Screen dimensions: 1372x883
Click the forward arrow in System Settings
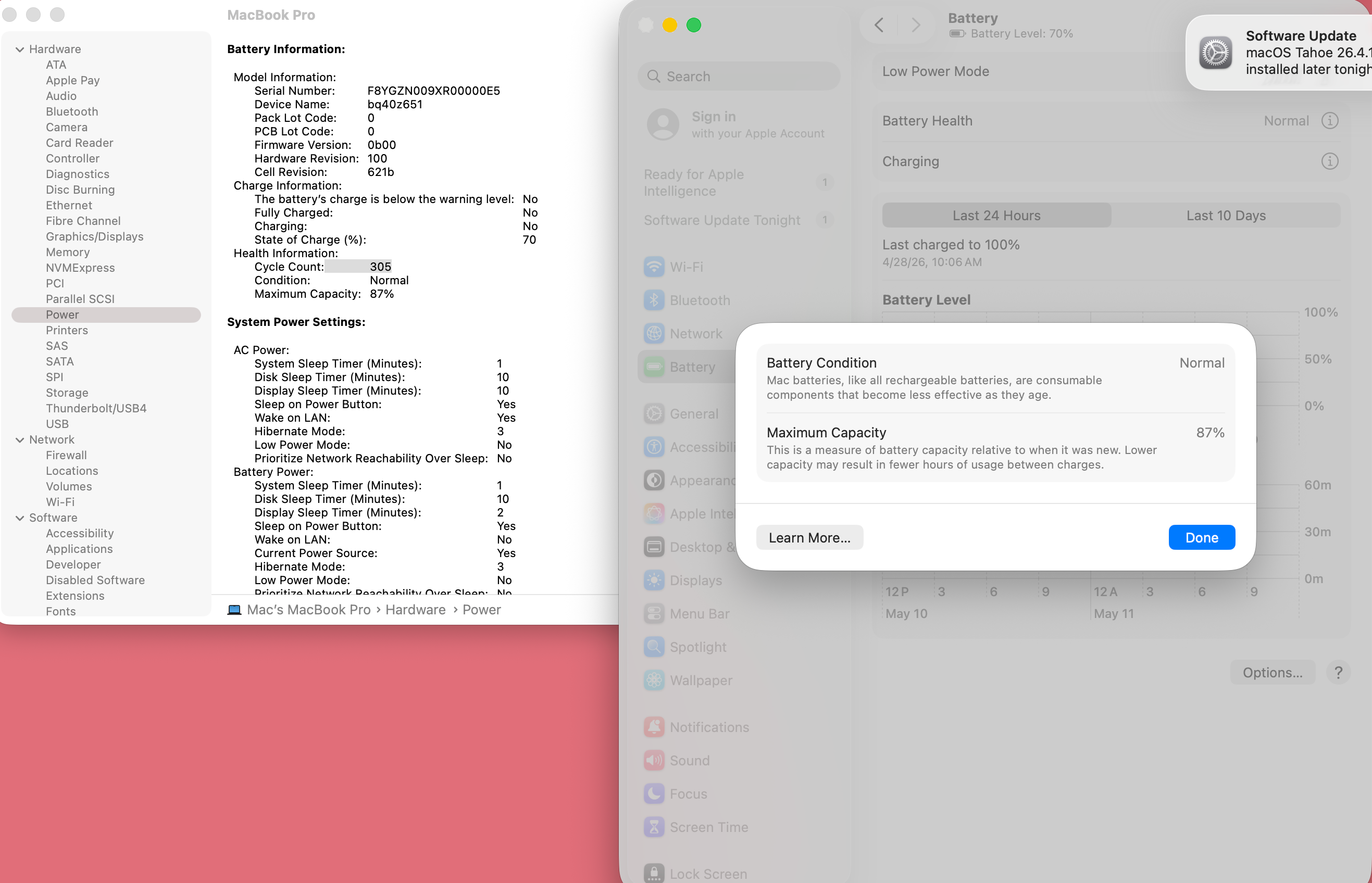(x=915, y=24)
